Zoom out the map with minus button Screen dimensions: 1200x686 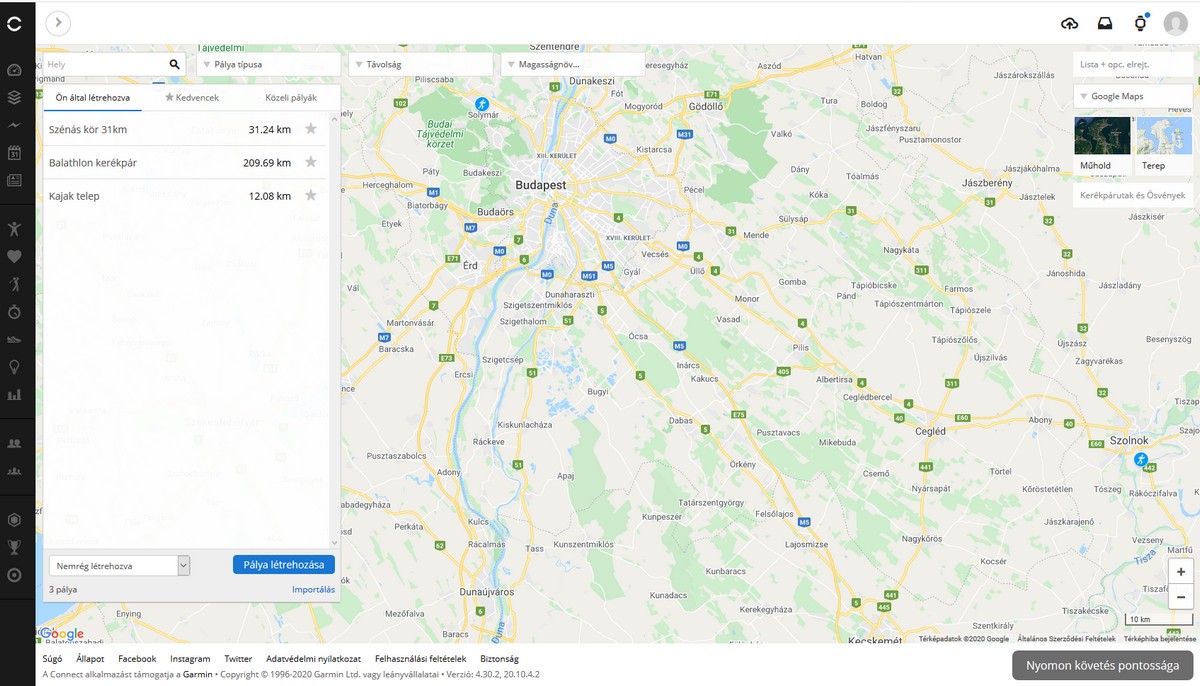[x=1181, y=597]
